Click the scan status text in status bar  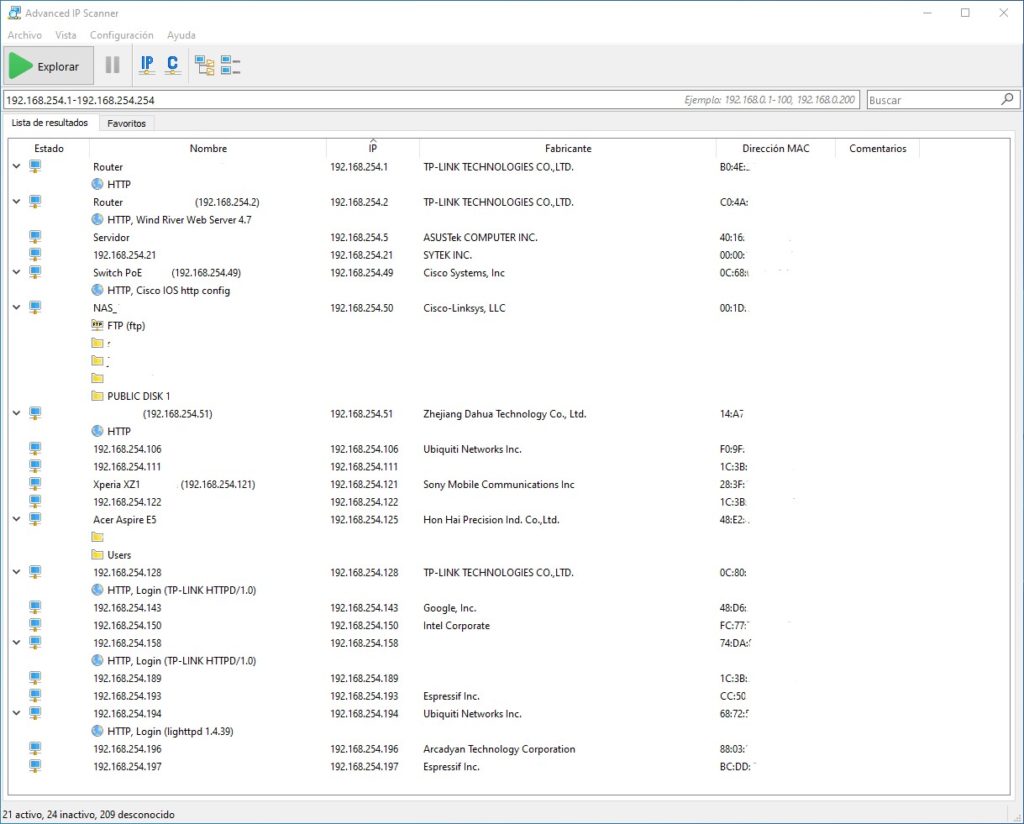coord(89,814)
